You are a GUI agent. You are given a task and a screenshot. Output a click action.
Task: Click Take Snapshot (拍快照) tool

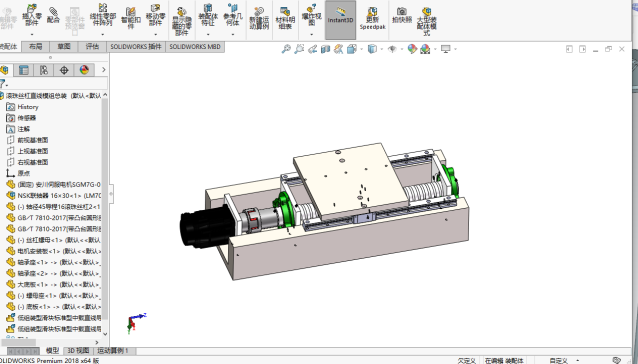tap(402, 15)
